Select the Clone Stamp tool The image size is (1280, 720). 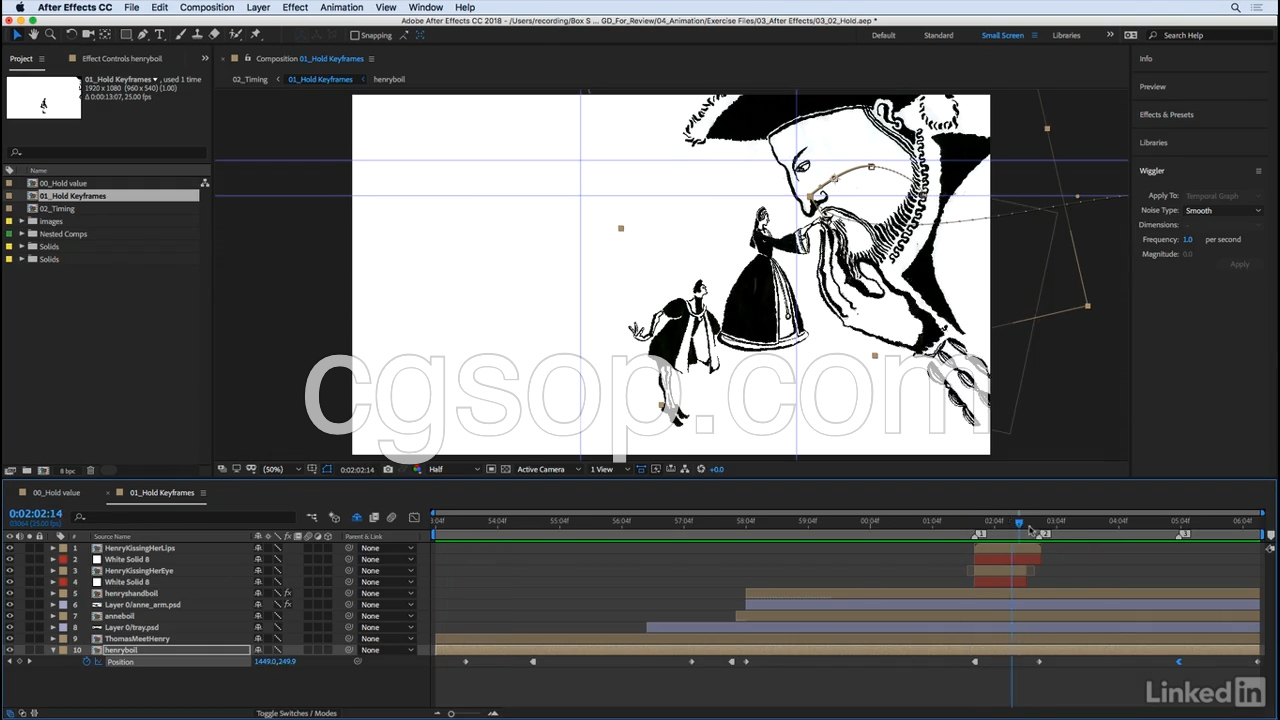(x=197, y=35)
